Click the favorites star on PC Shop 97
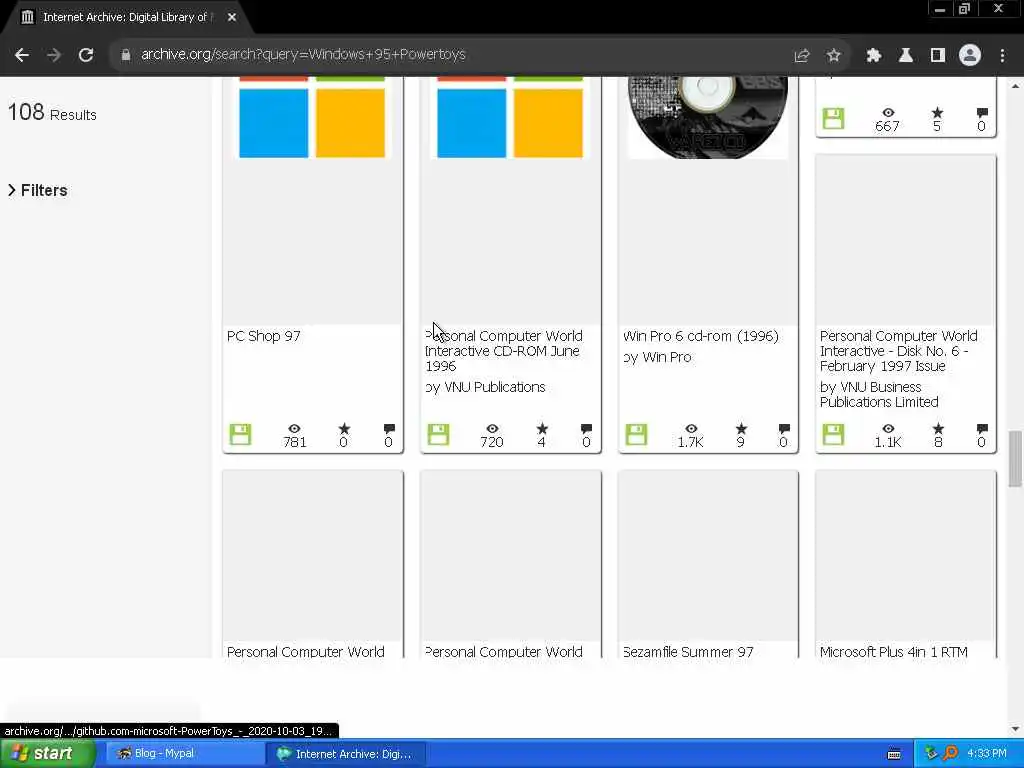Image resolution: width=1024 pixels, height=768 pixels. (x=344, y=428)
